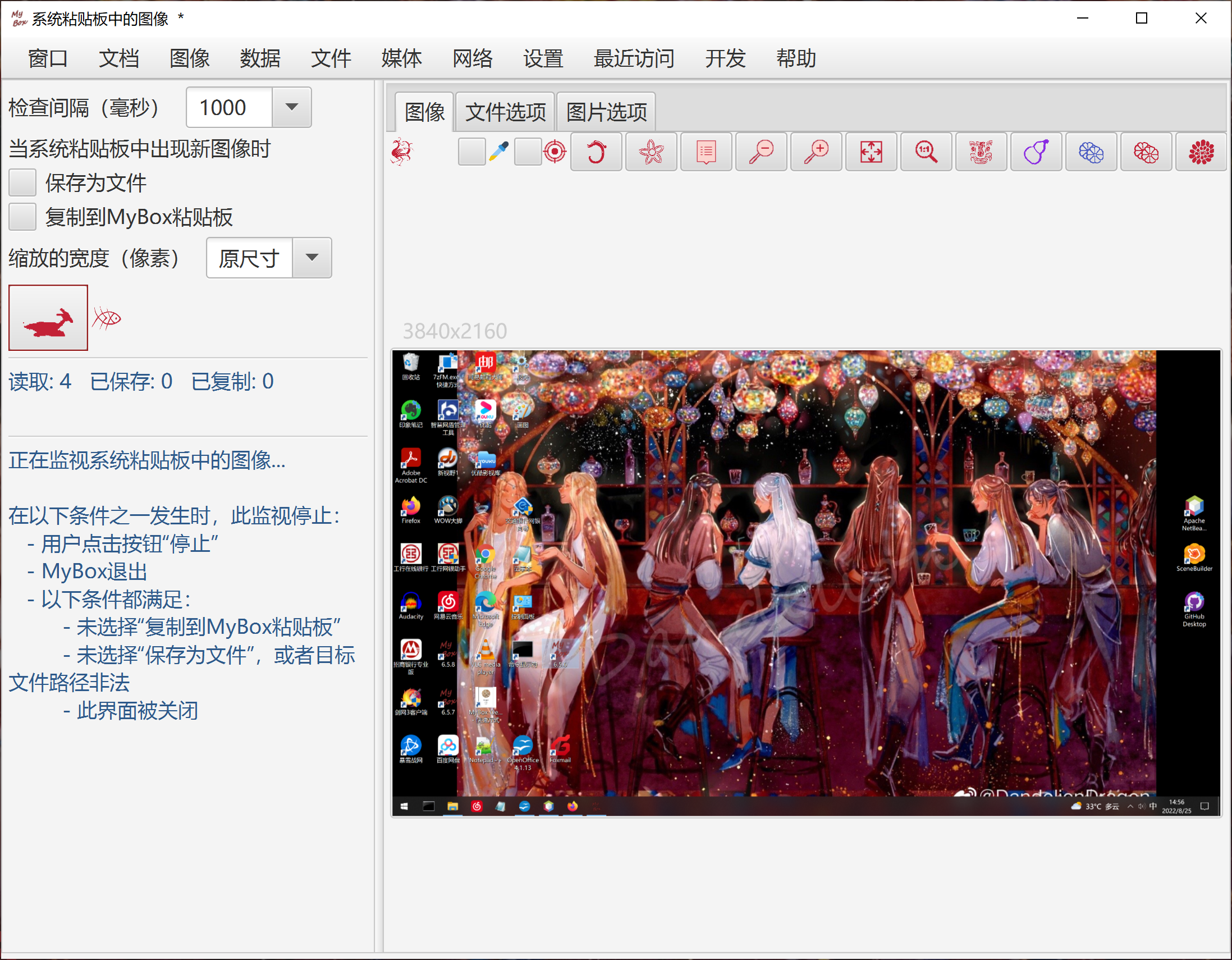Open the 文件 menu

tap(331, 59)
